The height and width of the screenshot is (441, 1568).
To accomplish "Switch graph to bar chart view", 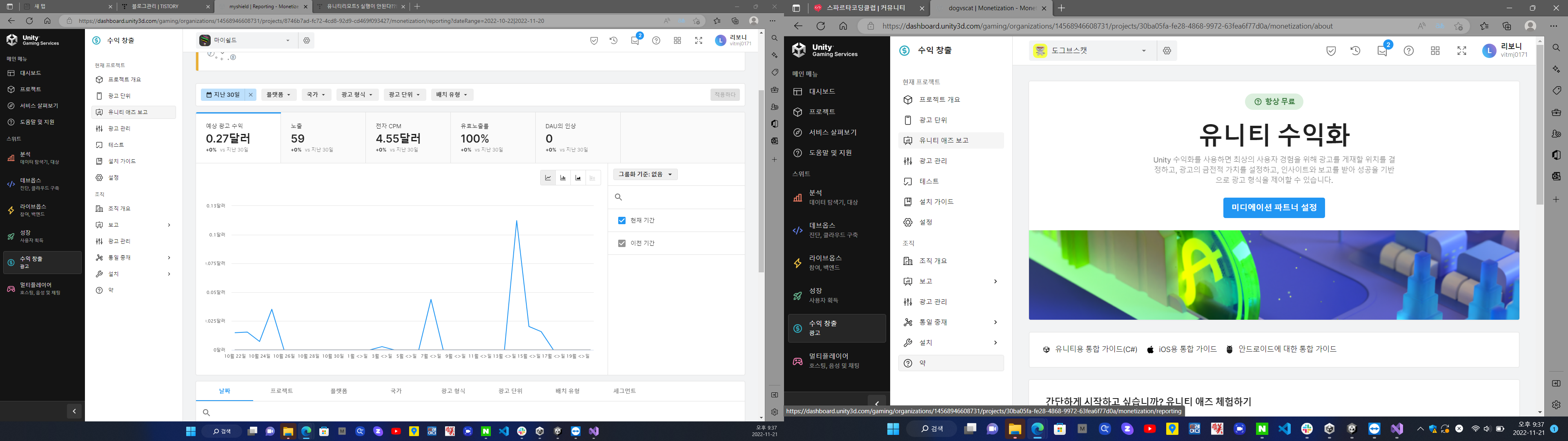I will click(x=563, y=178).
